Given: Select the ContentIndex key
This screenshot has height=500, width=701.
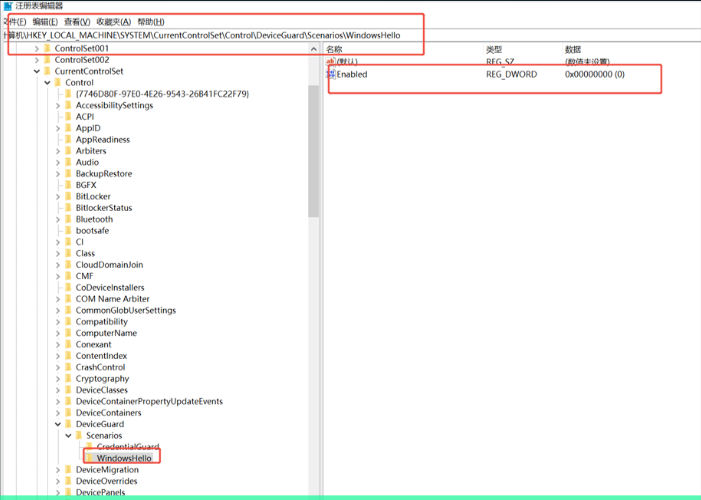Looking at the screenshot, I should [101, 356].
